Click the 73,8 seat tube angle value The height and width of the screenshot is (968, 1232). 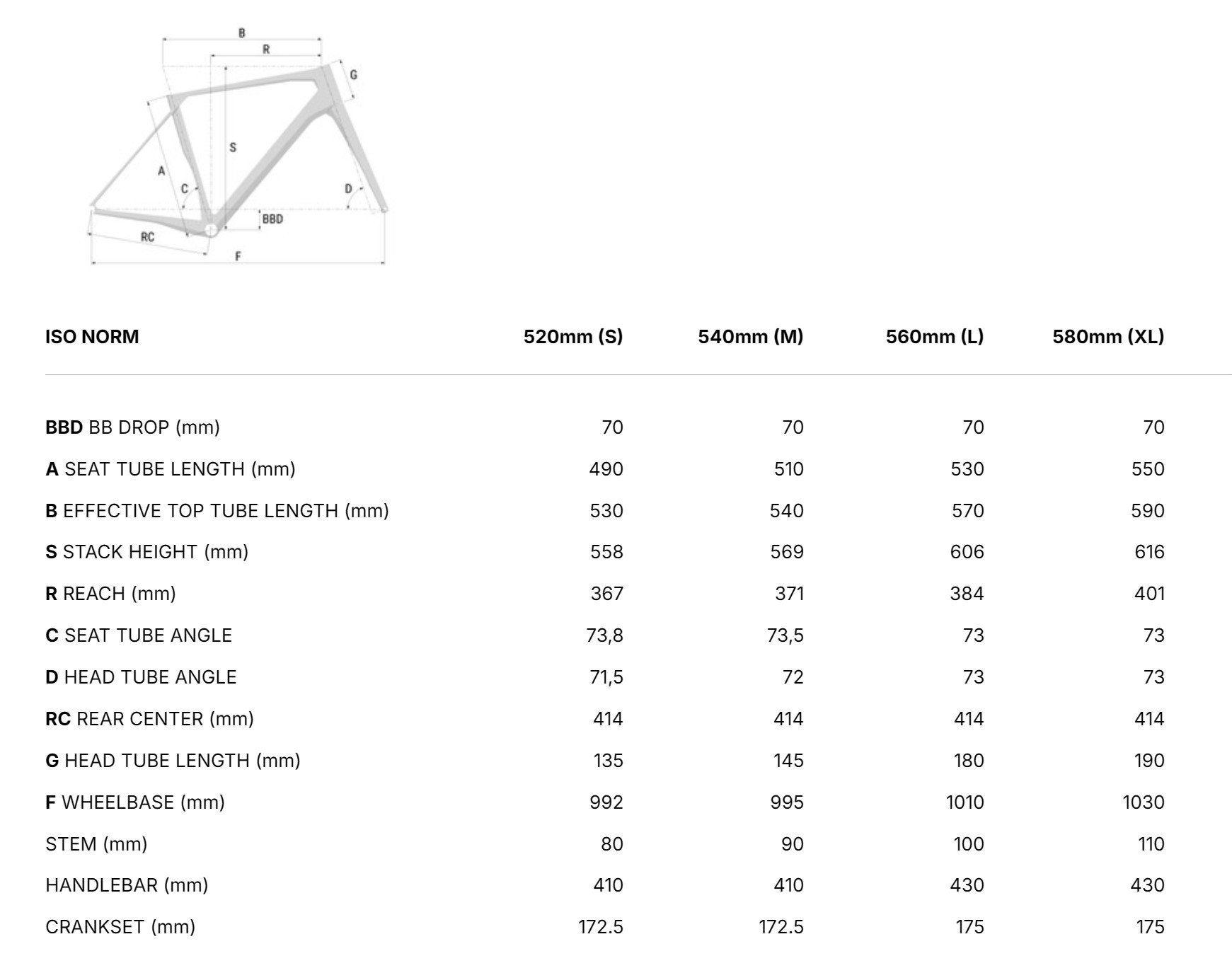[x=604, y=635]
